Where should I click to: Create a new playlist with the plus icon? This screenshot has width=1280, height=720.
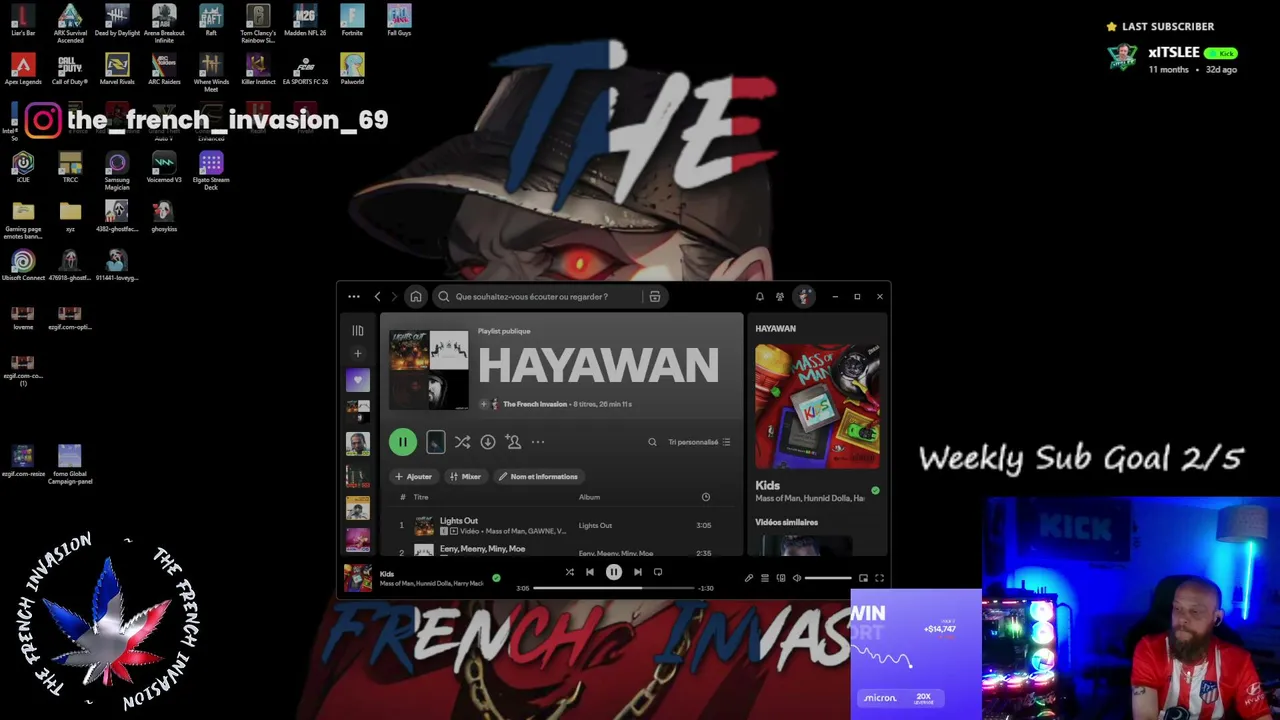click(358, 354)
